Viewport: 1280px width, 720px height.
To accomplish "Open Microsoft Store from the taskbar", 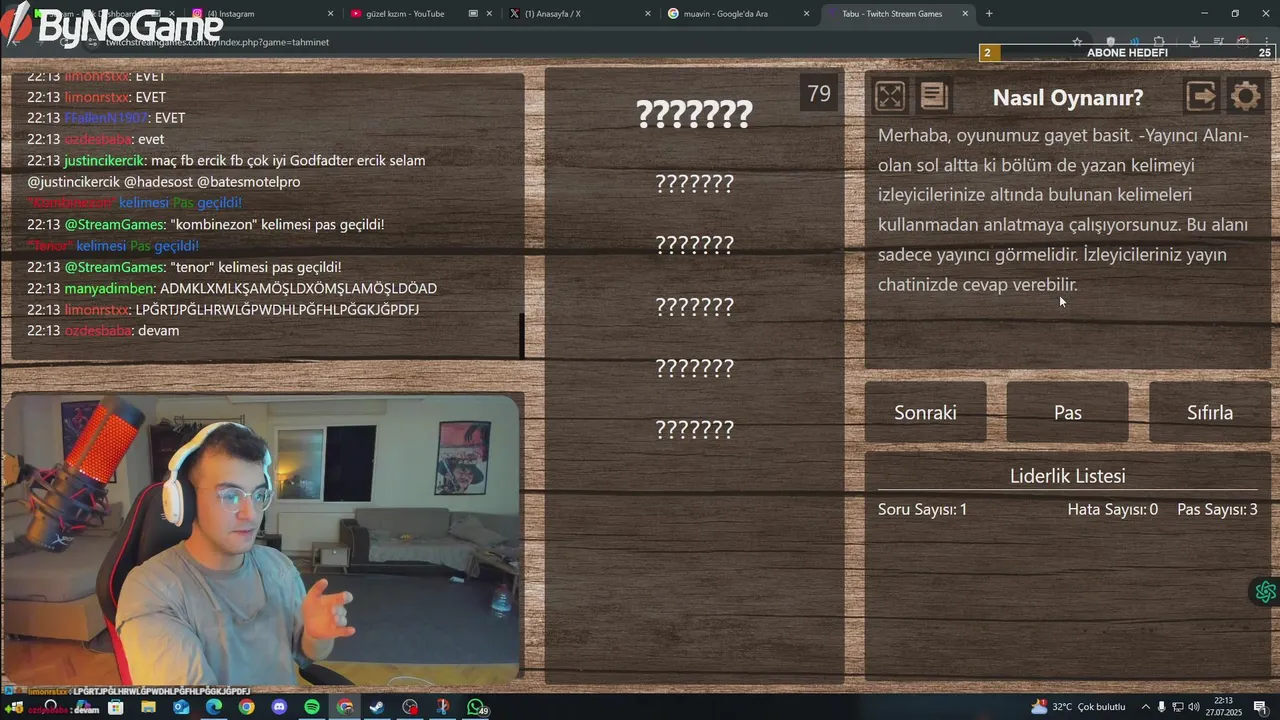I will click(x=116, y=707).
